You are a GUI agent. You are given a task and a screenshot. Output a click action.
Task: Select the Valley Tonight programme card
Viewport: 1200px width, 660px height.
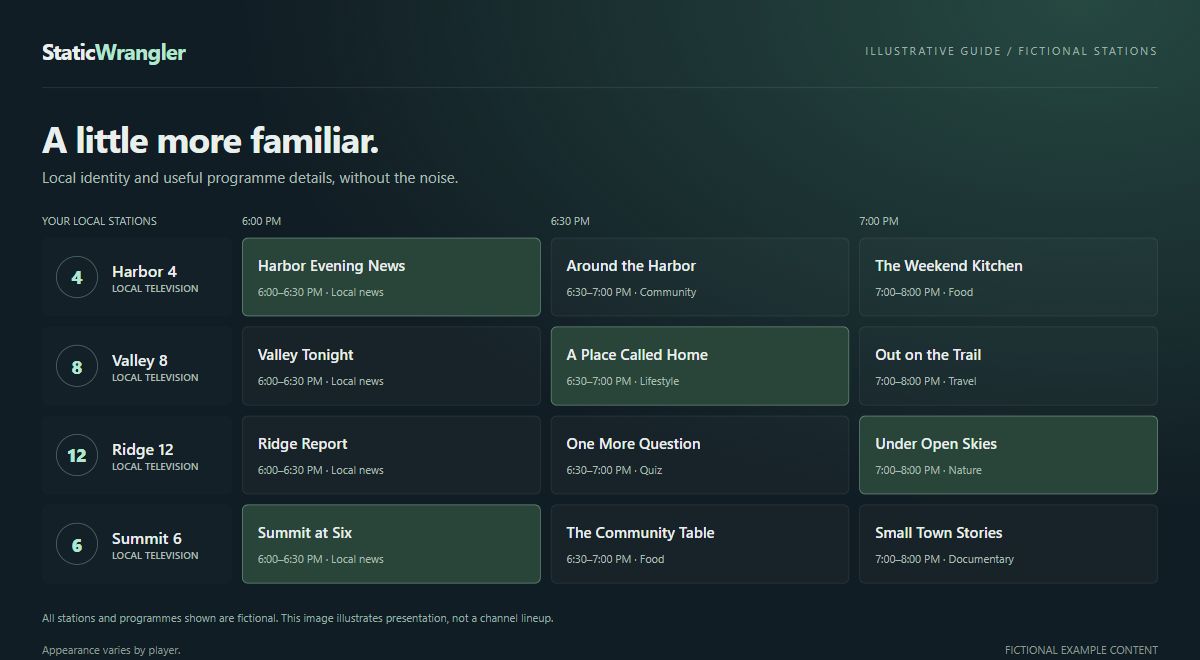point(391,366)
